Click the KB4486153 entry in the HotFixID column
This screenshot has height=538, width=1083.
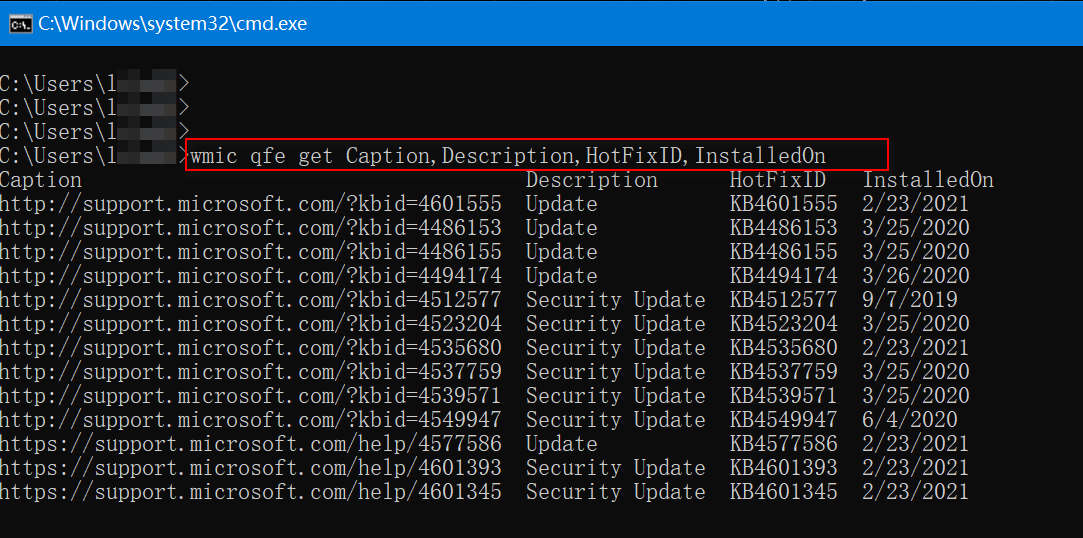783,228
